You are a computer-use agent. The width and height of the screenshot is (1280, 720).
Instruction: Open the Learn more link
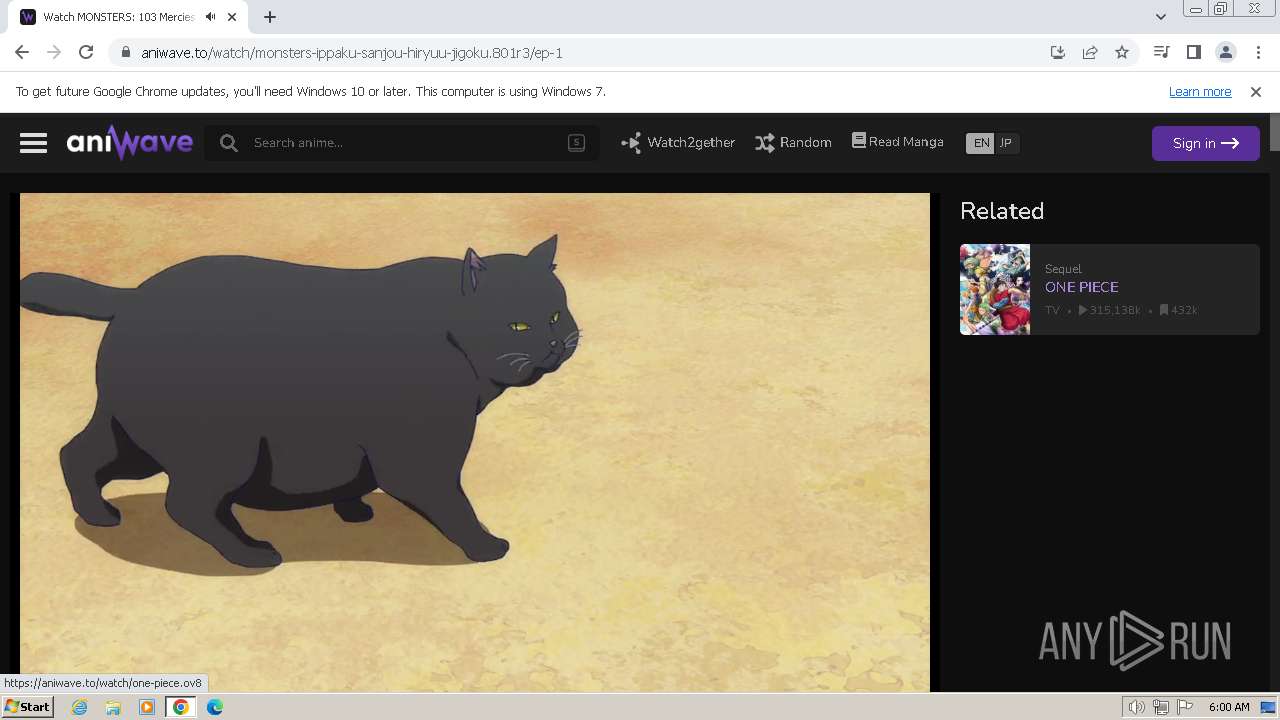(x=1200, y=91)
